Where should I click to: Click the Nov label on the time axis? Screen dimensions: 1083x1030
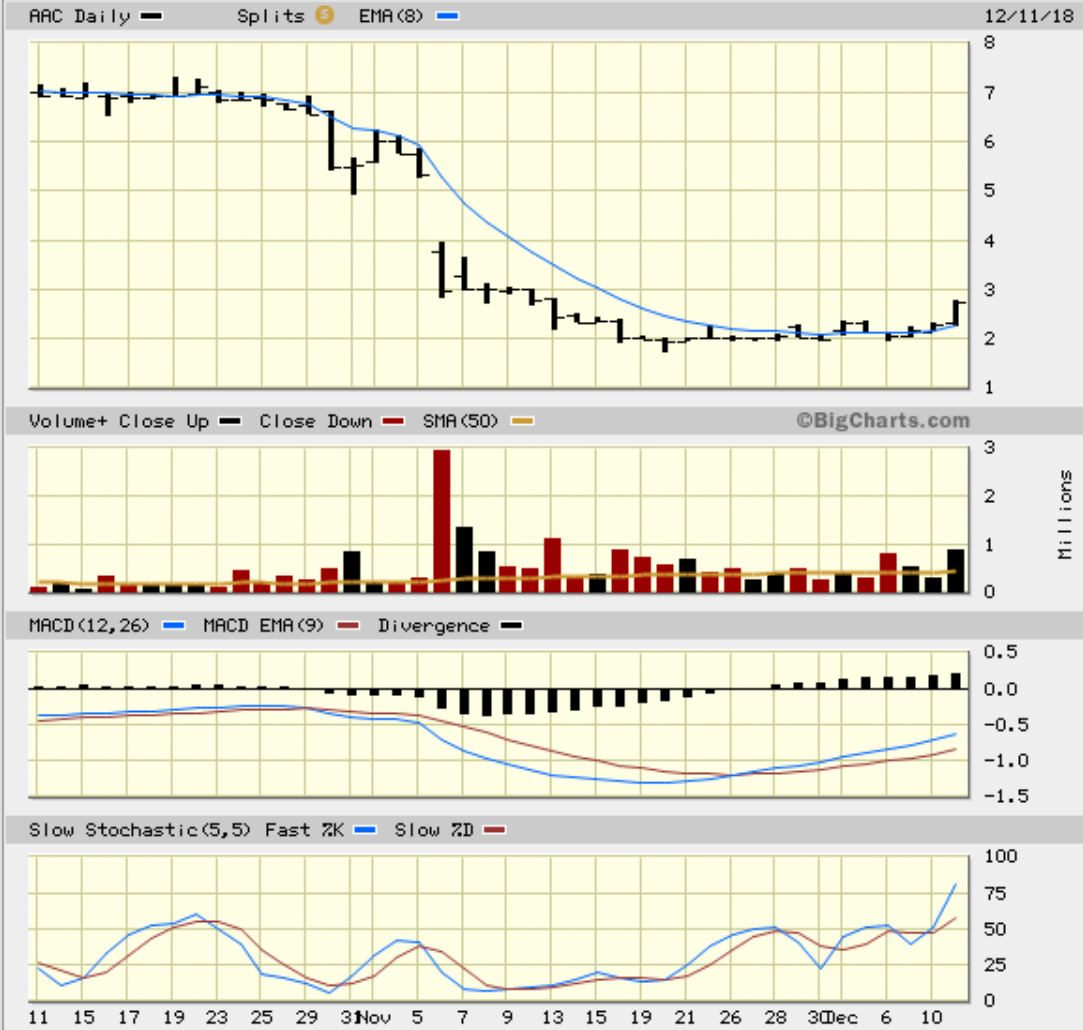pos(375,1017)
